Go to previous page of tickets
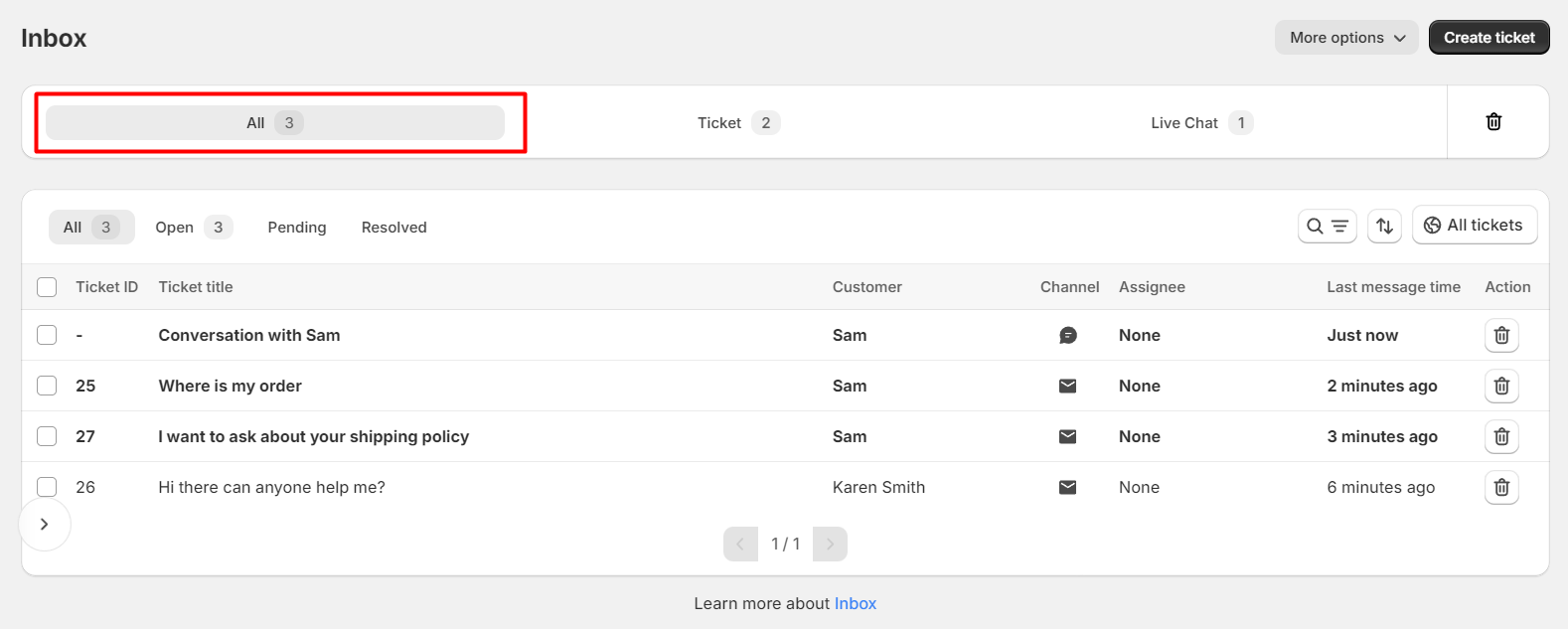 point(740,544)
